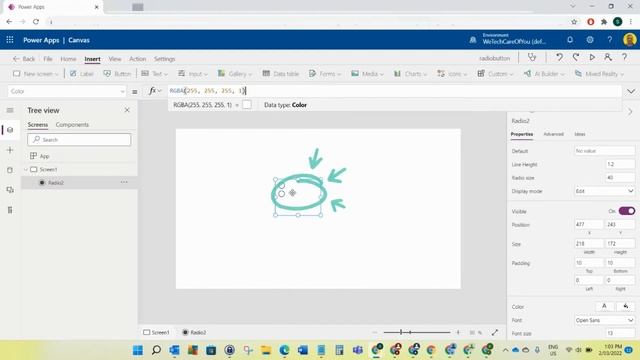Viewport: 640px width, 360px height.
Task: Click the Radio size value field
Action: 620,178
